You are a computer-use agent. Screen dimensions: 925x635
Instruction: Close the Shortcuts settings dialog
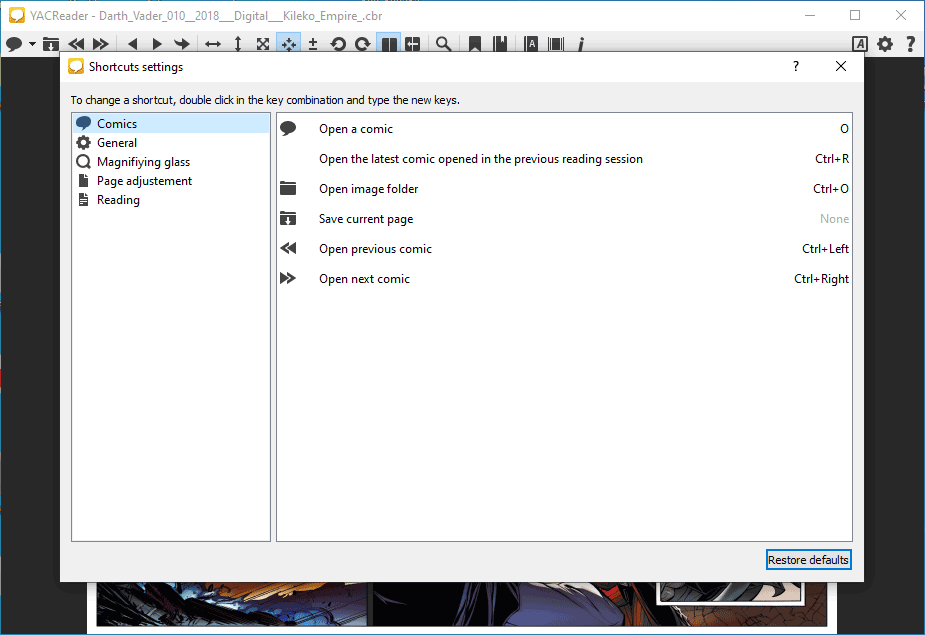click(841, 66)
